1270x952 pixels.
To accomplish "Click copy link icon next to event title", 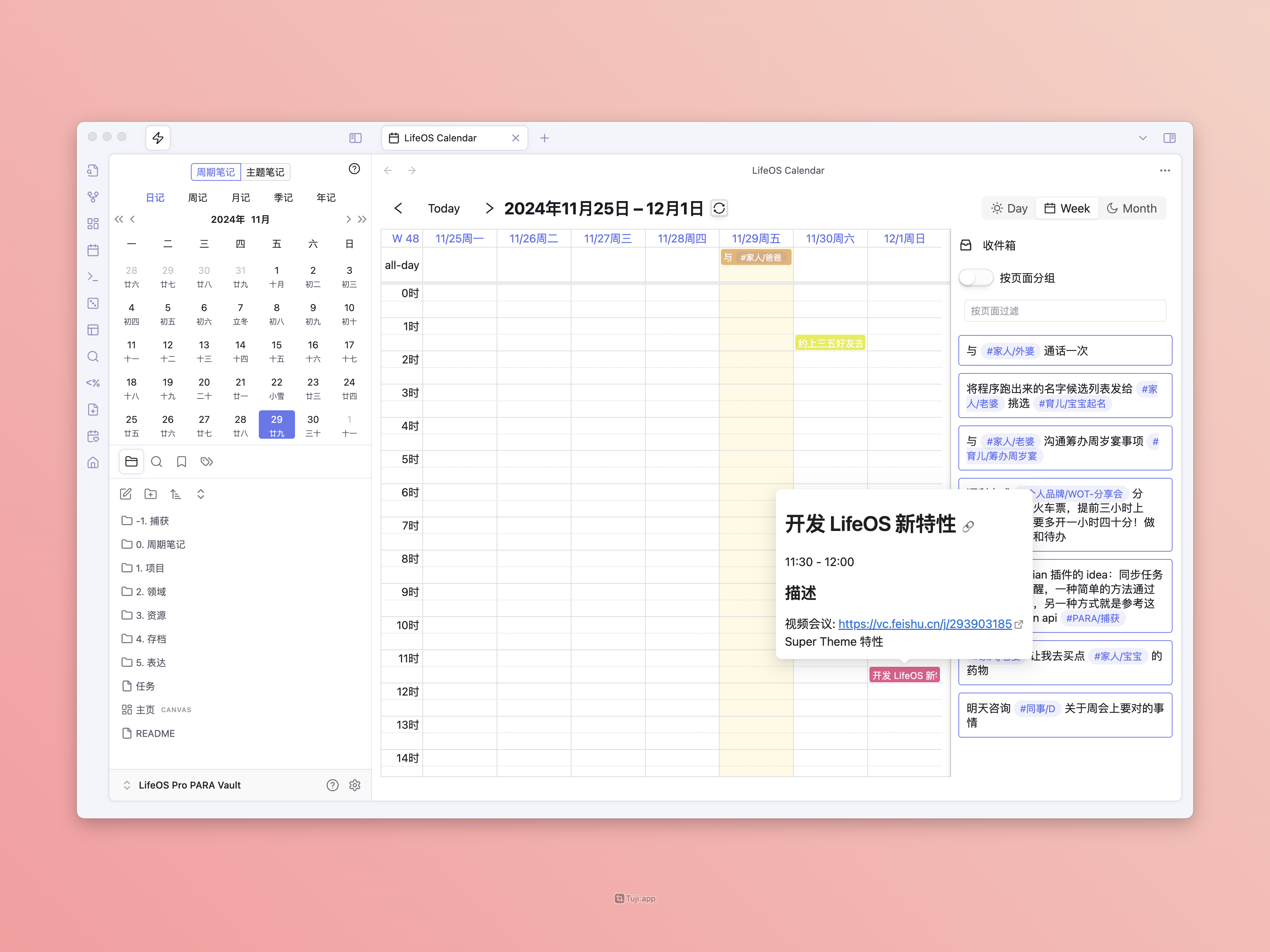I will point(968,526).
